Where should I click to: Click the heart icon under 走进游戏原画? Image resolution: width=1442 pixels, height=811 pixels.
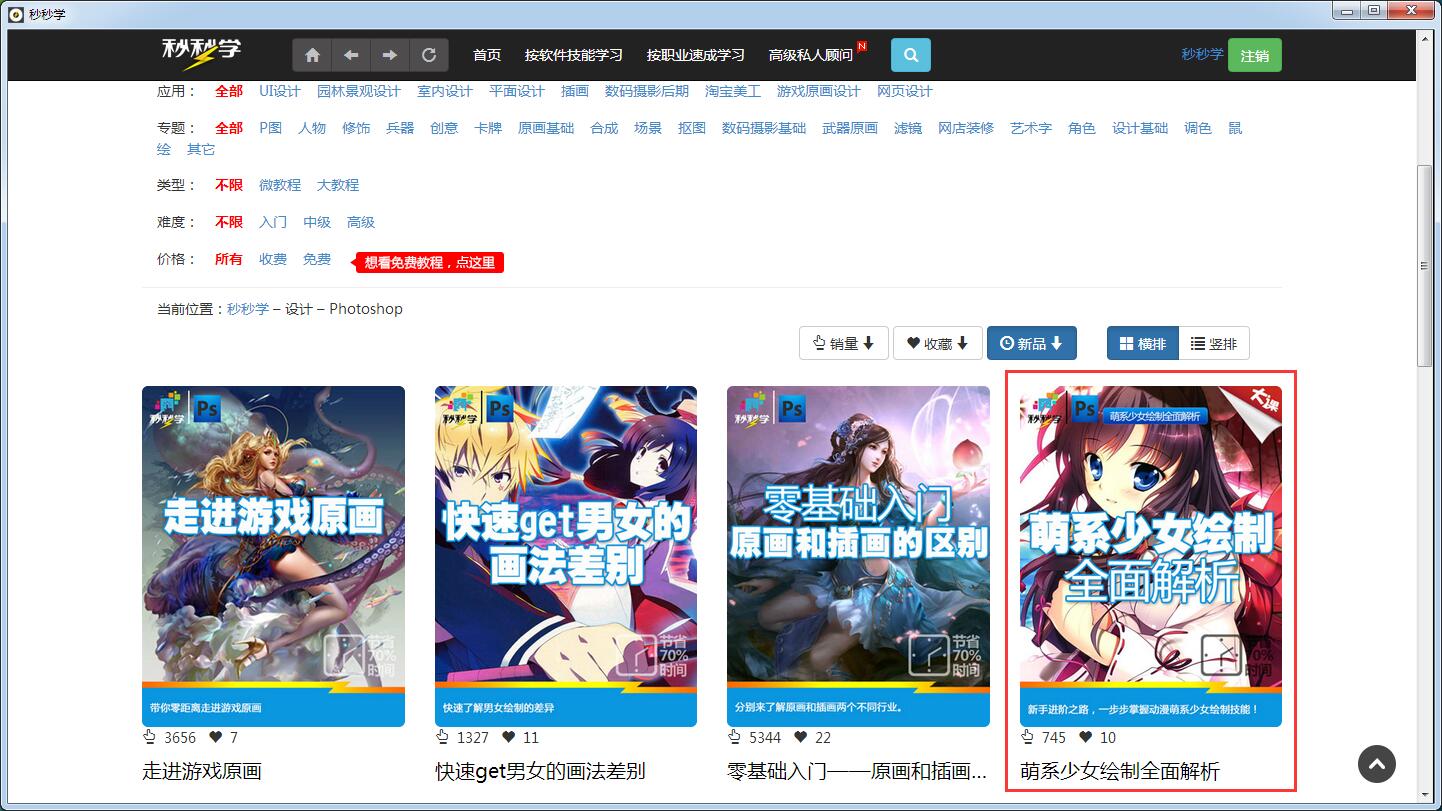click(216, 737)
